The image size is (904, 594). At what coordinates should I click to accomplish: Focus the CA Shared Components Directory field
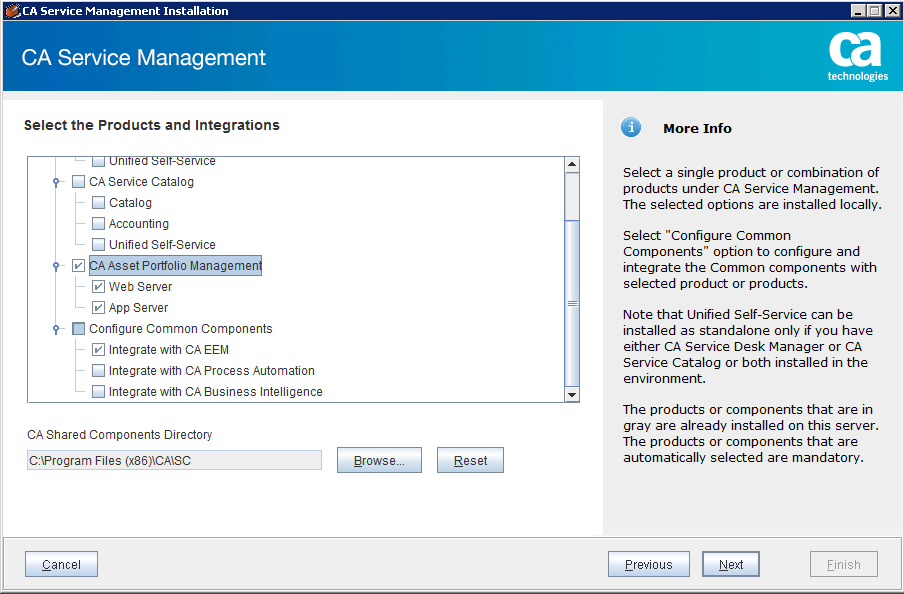pyautogui.click(x=174, y=460)
